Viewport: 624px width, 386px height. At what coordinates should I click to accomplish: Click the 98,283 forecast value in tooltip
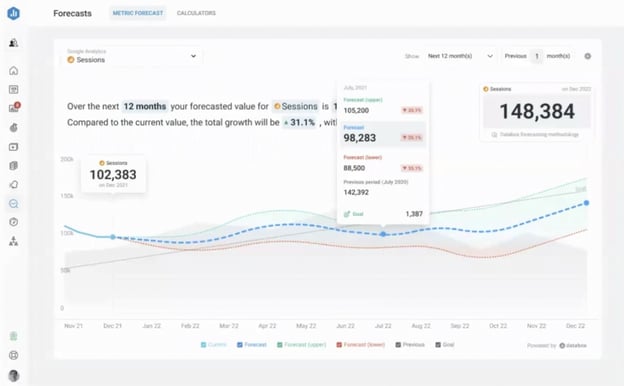coord(360,138)
